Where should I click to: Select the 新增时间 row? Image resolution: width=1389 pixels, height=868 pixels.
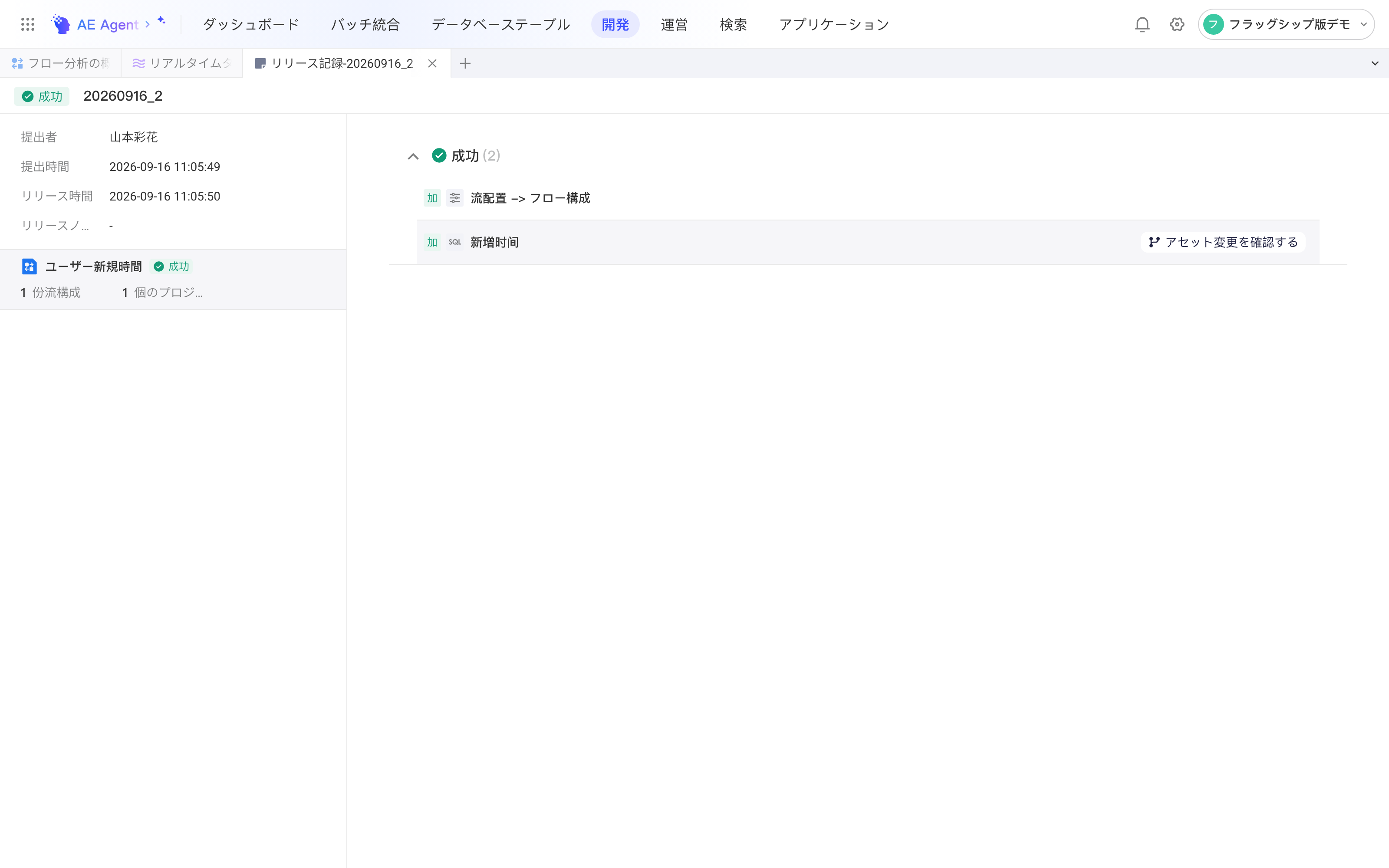click(868, 242)
